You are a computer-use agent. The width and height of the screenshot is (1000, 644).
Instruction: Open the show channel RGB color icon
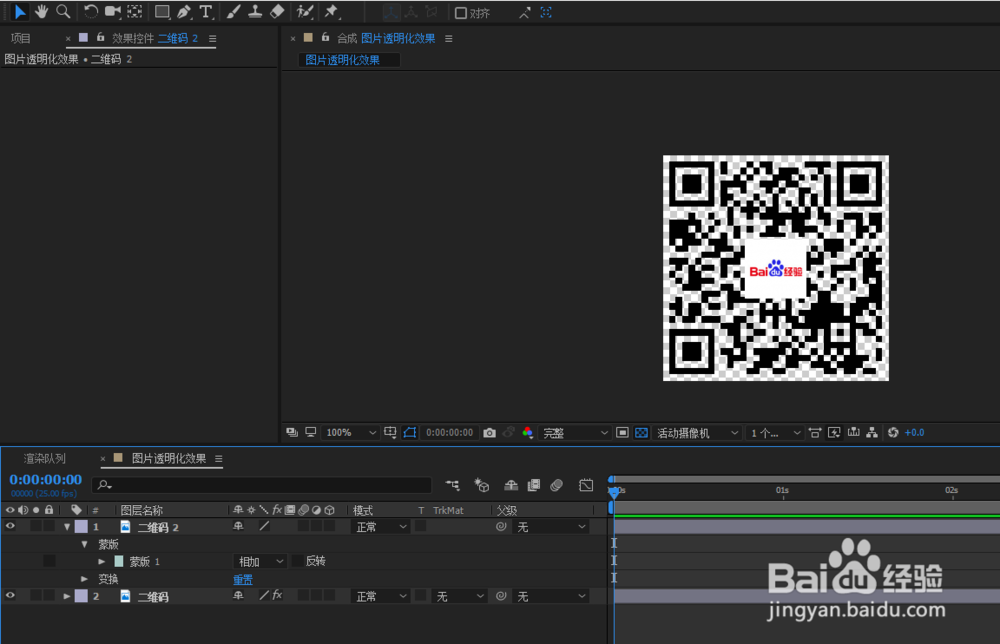(527, 433)
